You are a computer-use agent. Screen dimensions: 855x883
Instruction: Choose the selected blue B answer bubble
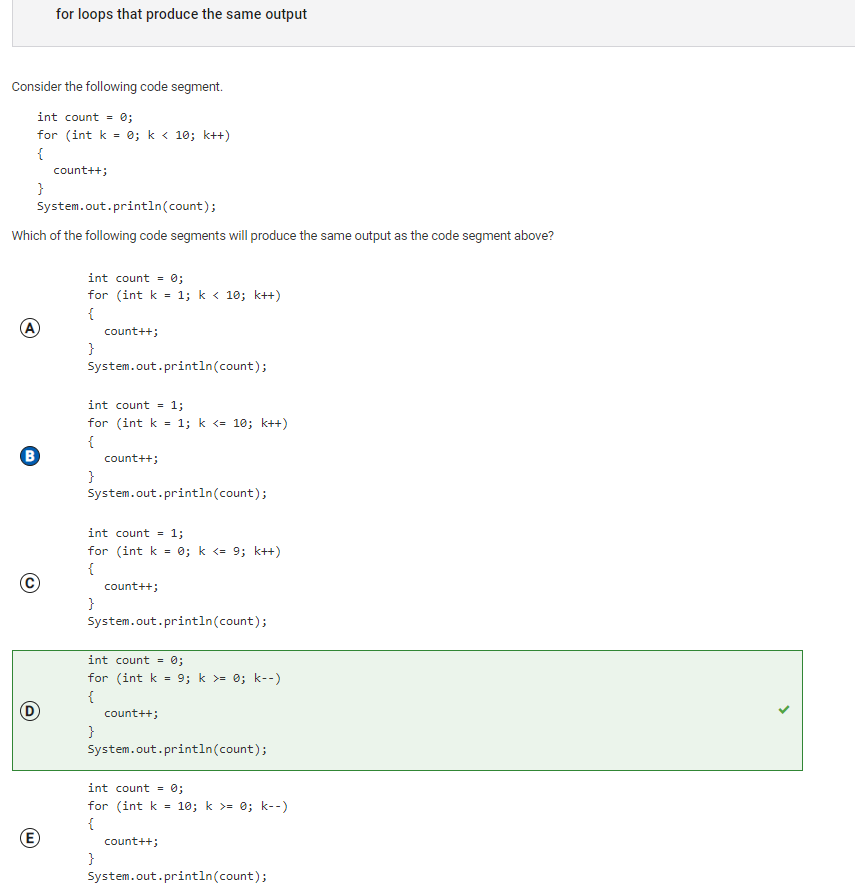coord(30,456)
